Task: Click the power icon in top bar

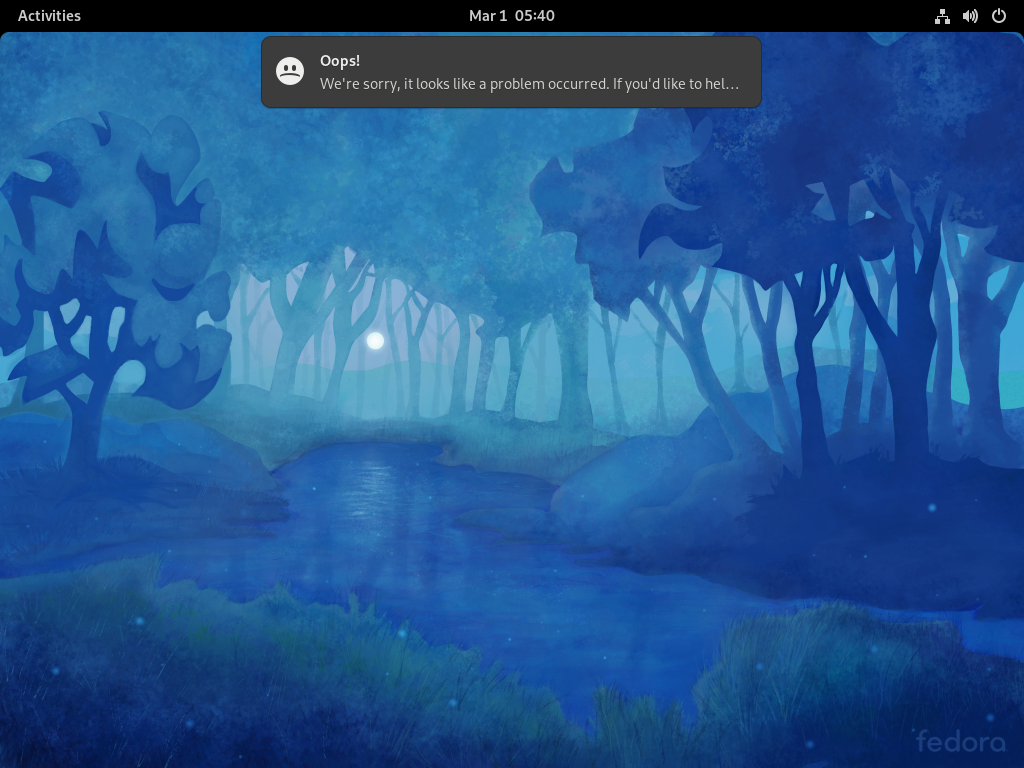Action: pyautogui.click(x=999, y=16)
